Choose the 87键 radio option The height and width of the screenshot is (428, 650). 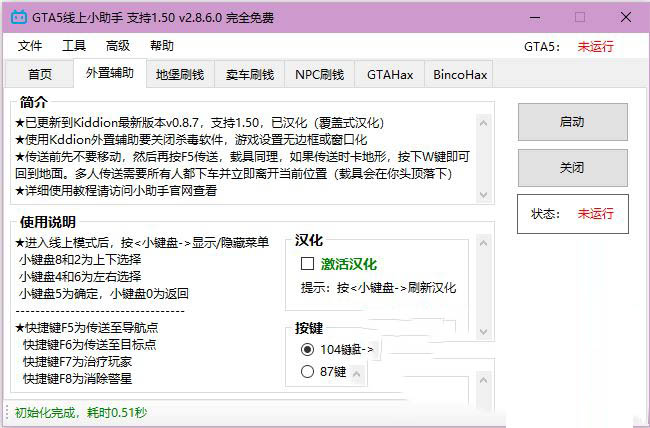[307, 372]
